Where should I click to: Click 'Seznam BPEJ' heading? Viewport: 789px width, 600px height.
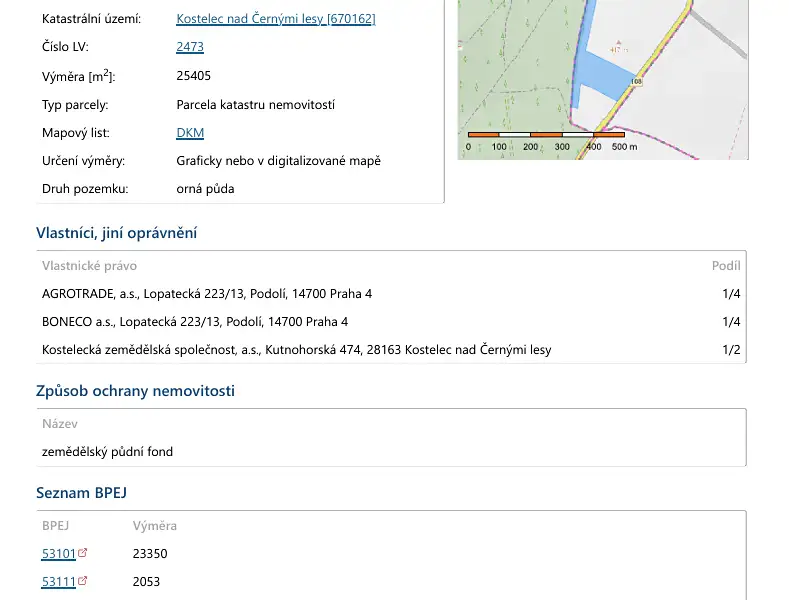82,493
